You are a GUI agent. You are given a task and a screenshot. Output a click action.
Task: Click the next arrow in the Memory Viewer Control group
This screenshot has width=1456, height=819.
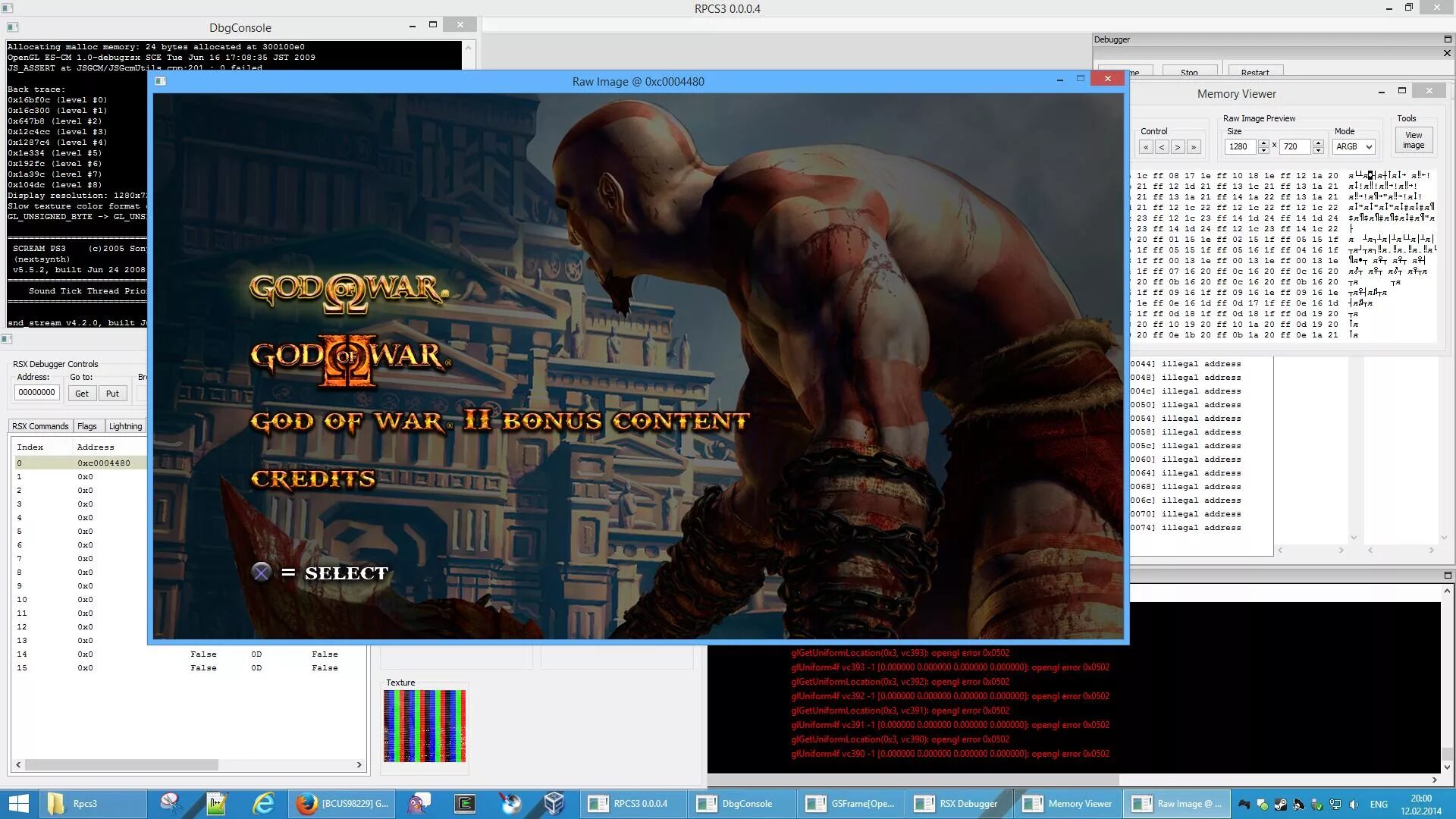(1178, 147)
